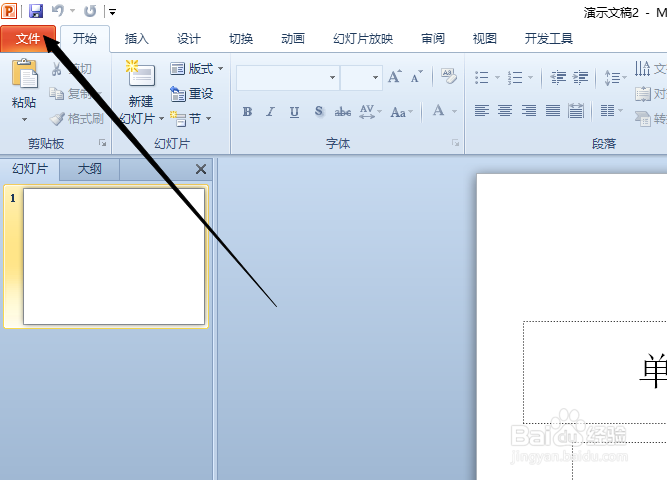
Task: Switch to the 视图 view tab
Action: click(485, 39)
